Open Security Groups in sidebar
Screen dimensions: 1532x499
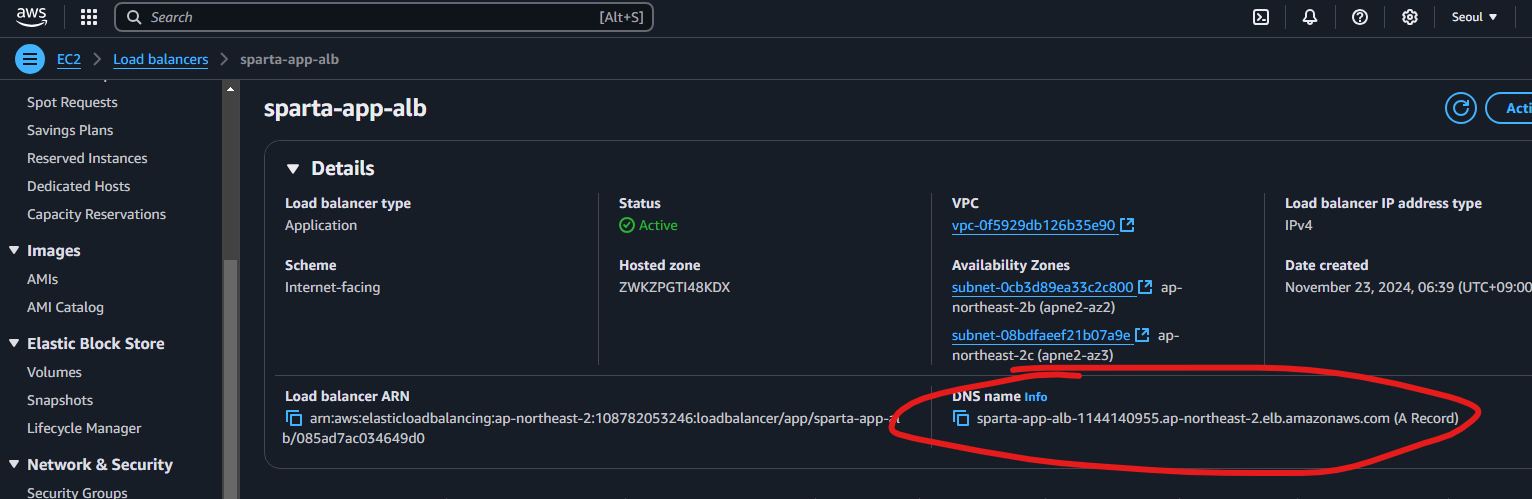77,492
